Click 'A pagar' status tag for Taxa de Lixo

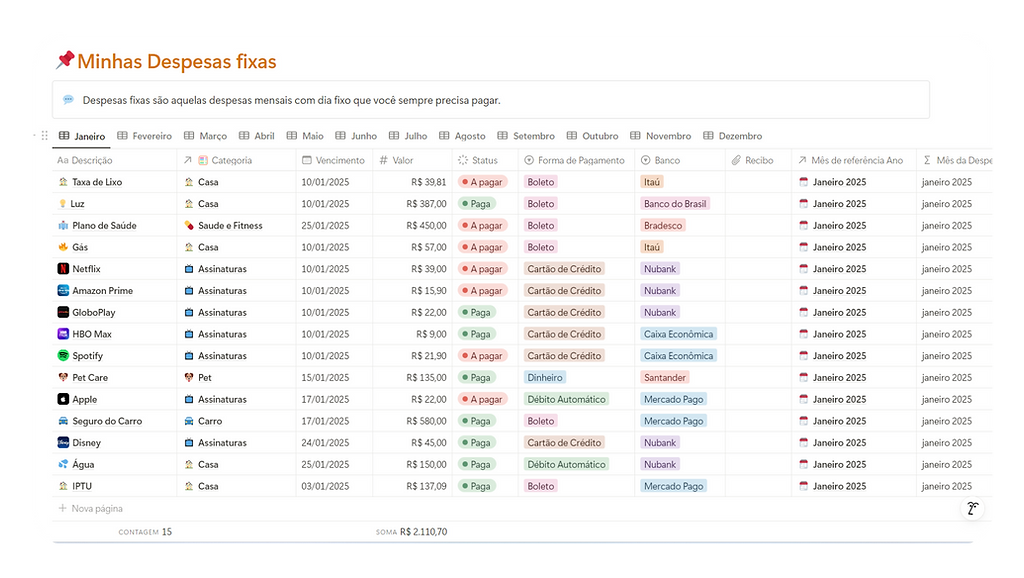tap(483, 182)
